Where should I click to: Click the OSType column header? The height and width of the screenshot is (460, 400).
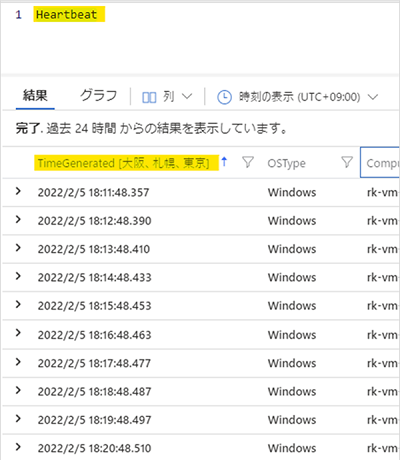point(286,163)
